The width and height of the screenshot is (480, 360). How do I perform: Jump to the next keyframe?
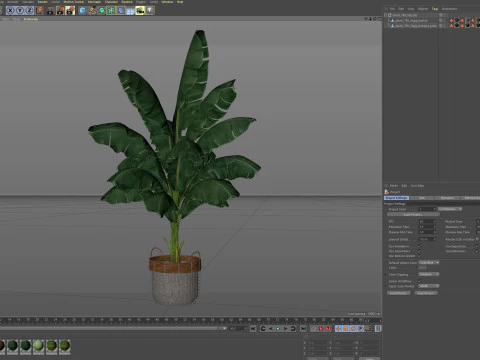click(x=293, y=329)
